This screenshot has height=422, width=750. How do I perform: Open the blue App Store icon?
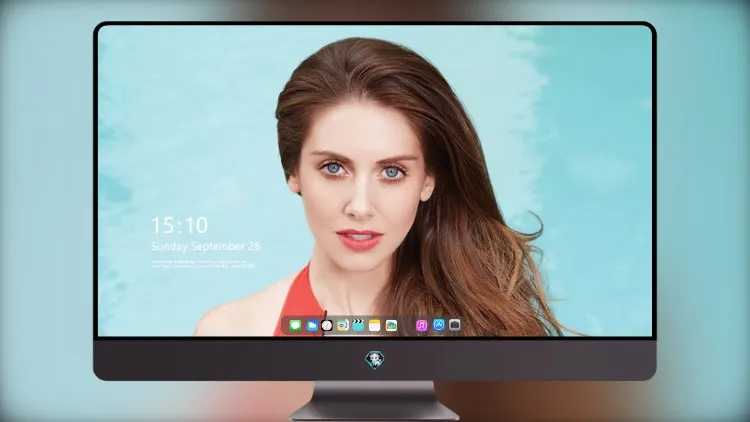coord(439,325)
